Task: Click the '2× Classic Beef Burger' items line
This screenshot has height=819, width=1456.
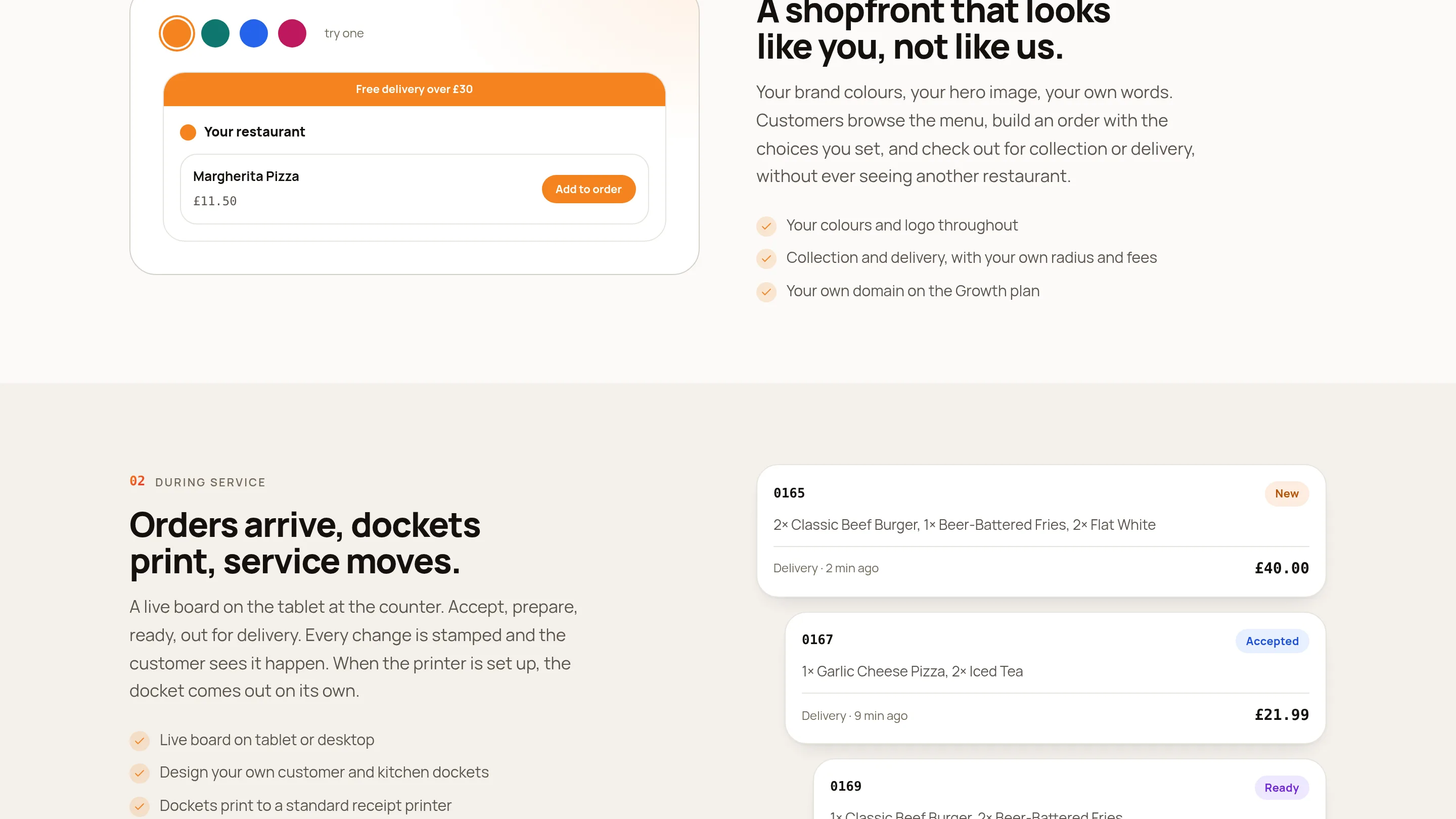Action: [x=964, y=525]
